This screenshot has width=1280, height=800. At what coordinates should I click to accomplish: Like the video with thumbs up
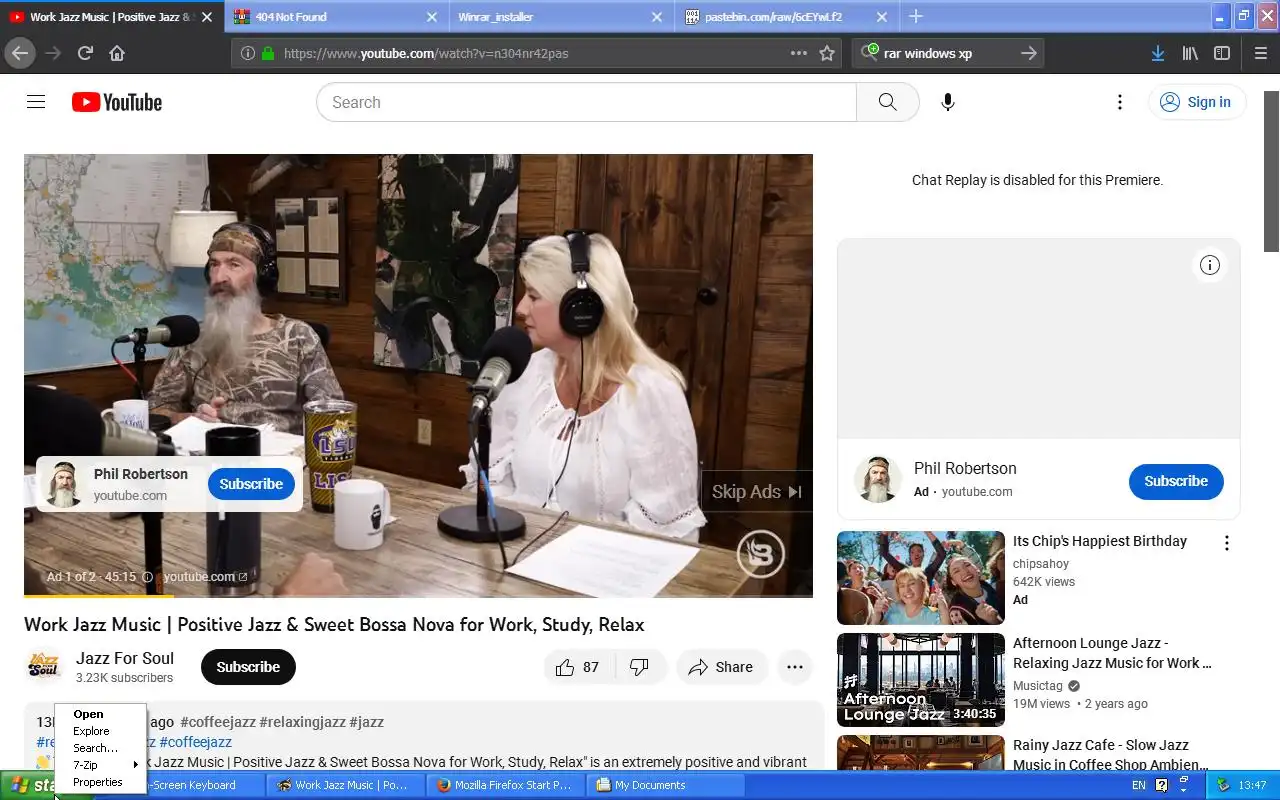coord(578,667)
